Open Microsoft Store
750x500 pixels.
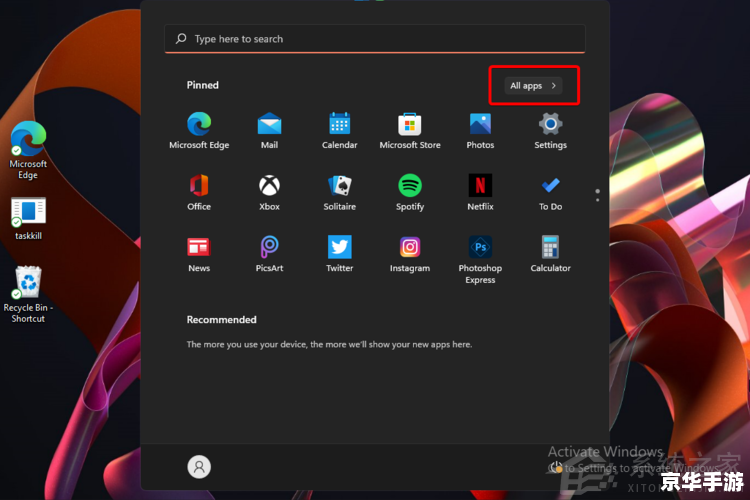(x=410, y=130)
